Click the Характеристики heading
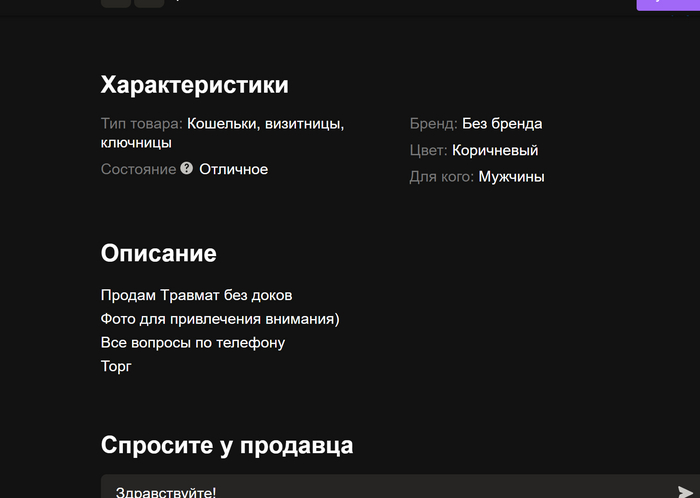700x498 pixels. pyautogui.click(x=195, y=84)
